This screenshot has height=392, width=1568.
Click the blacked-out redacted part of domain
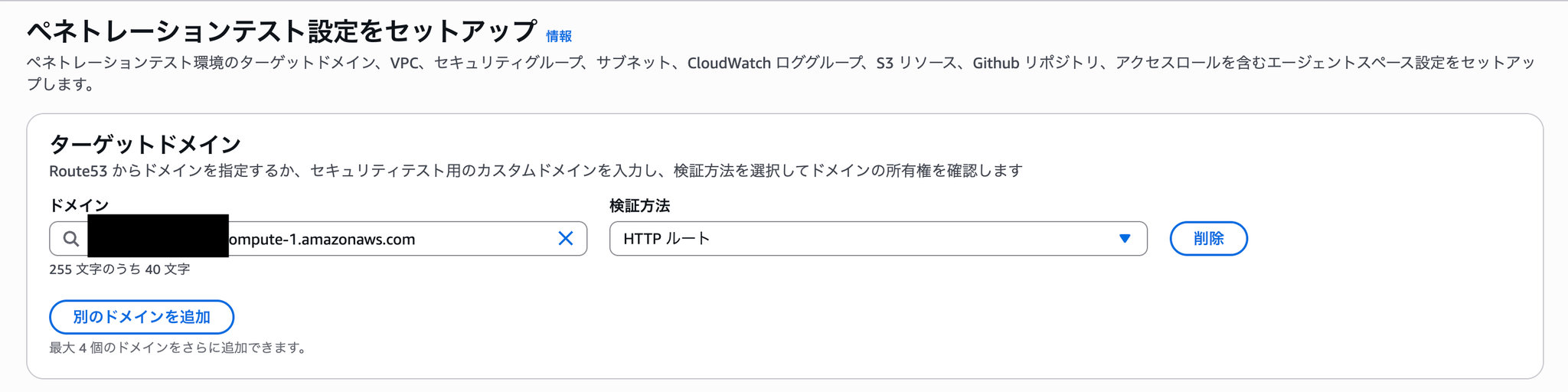coord(158,236)
